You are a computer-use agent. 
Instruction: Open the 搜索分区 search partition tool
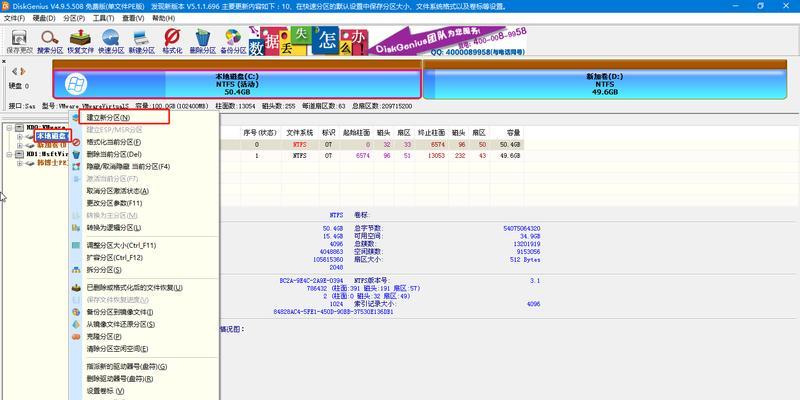pos(50,41)
